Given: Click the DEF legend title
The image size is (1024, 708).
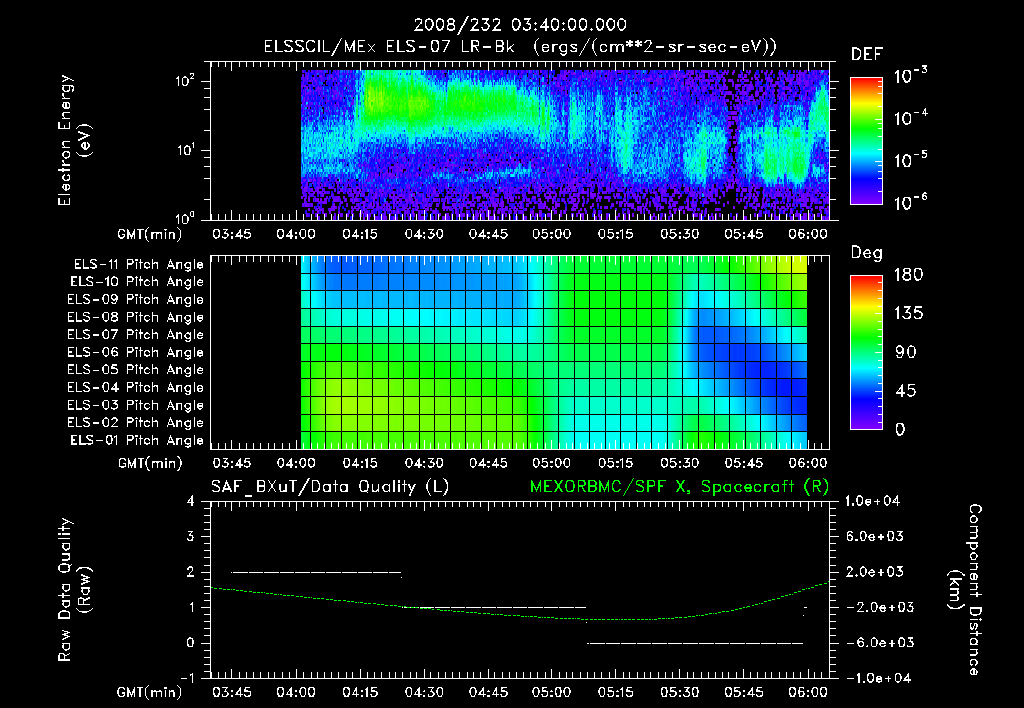Looking at the screenshot, I should (867, 55).
